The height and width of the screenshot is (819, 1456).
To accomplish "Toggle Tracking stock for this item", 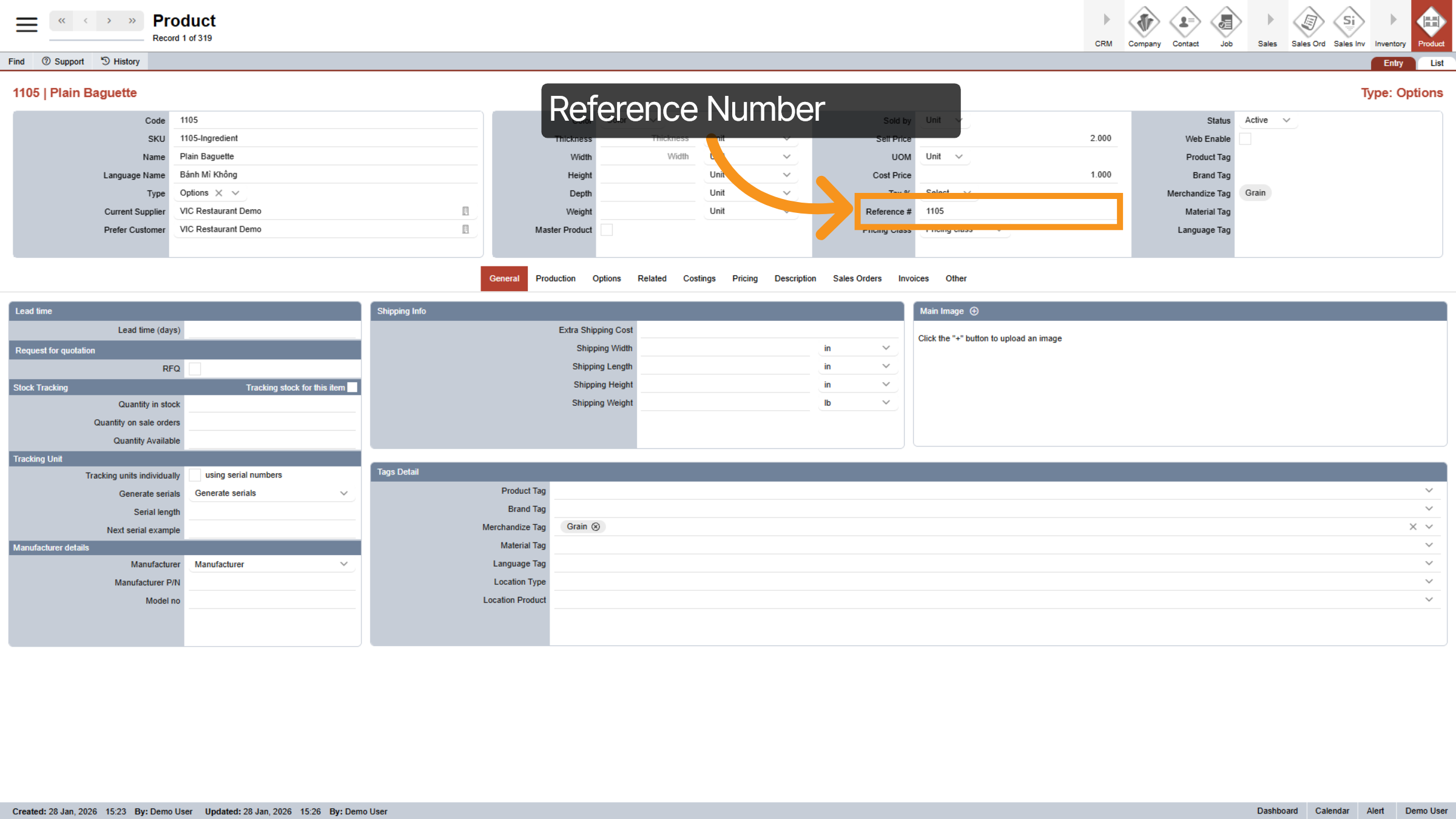I will pos(352,387).
